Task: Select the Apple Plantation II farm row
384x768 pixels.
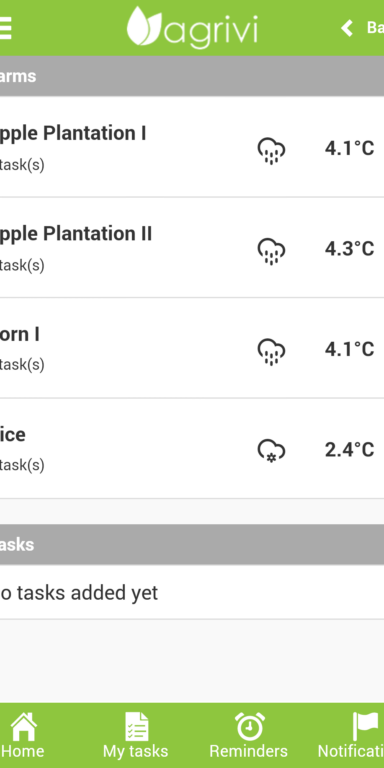Action: pyautogui.click(x=192, y=248)
